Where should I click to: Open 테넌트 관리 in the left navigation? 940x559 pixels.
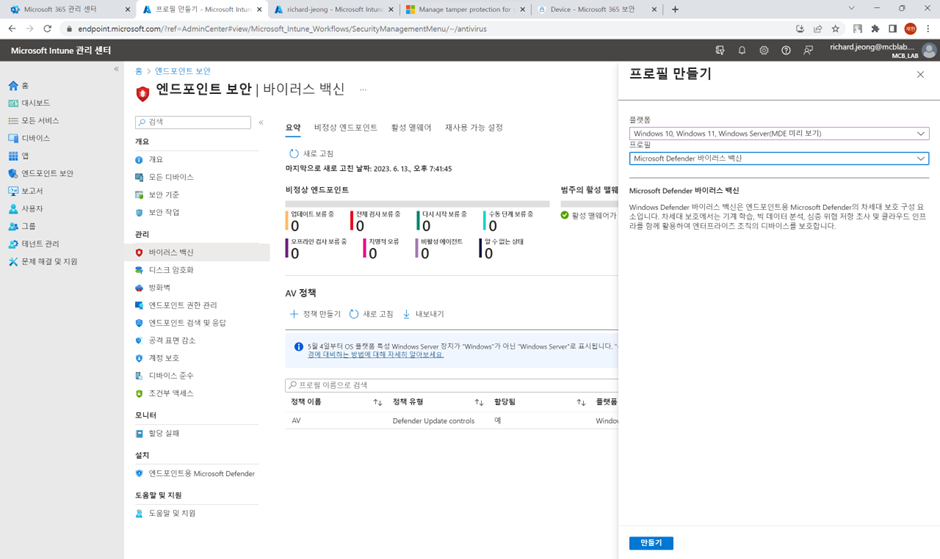(34, 244)
